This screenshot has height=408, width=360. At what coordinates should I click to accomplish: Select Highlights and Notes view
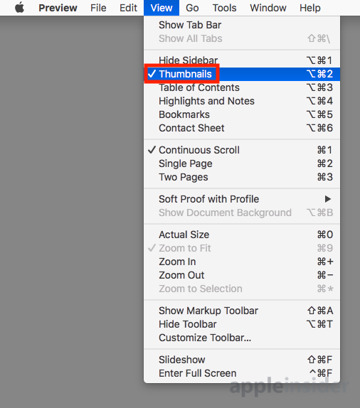pos(242,101)
